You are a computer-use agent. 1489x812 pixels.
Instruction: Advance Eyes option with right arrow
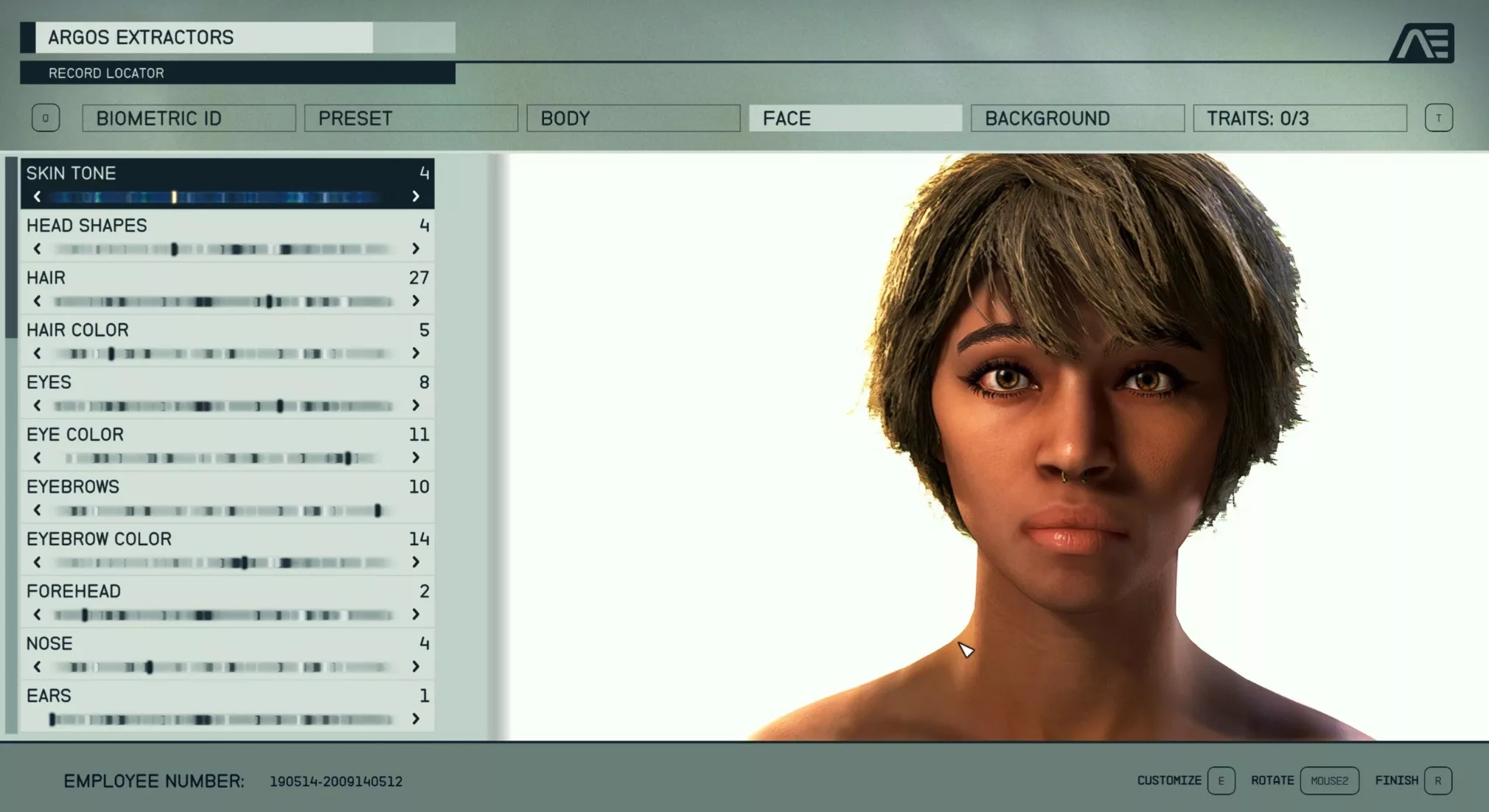416,406
